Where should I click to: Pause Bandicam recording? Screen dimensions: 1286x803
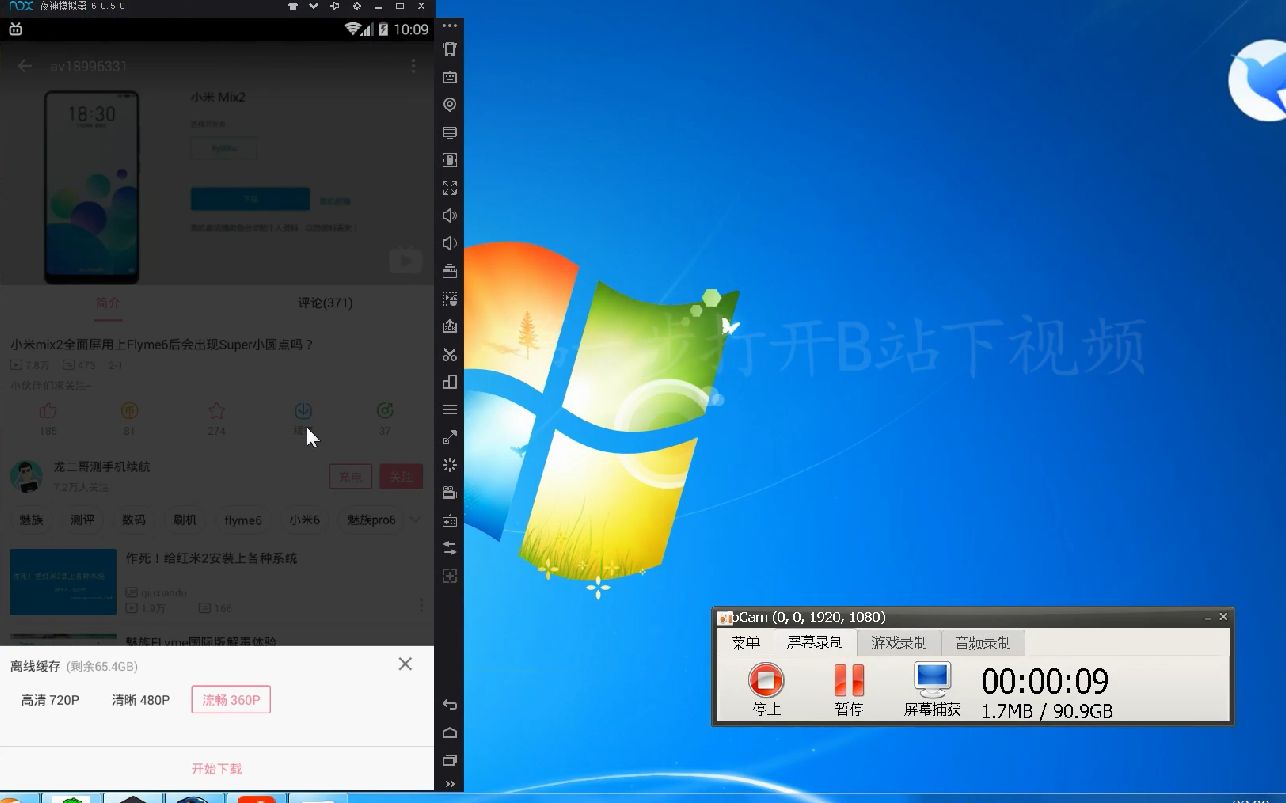pos(849,689)
